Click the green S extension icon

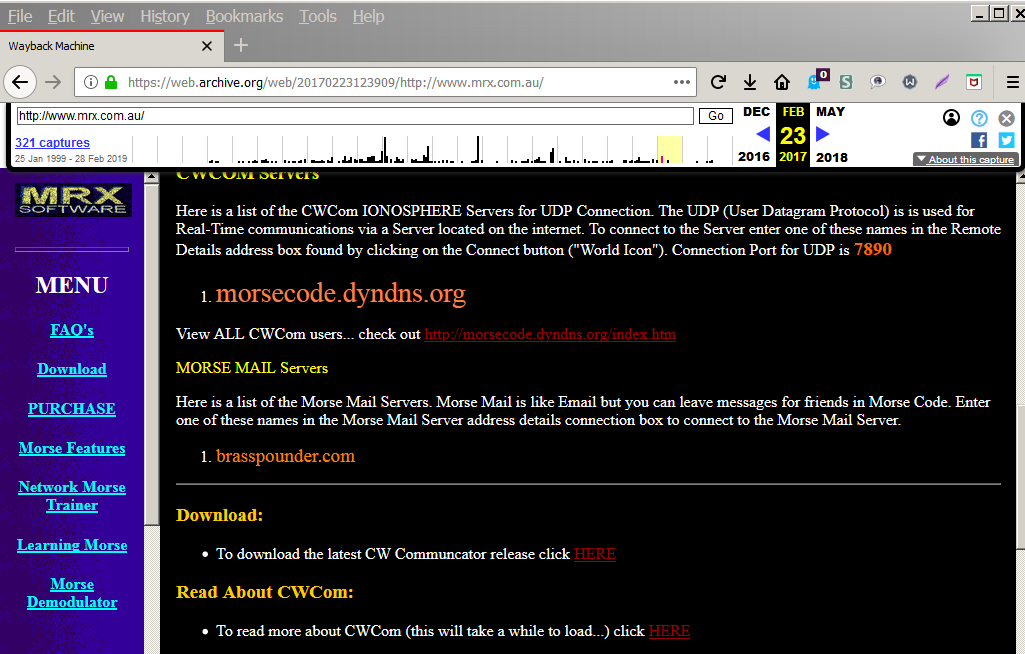[846, 82]
